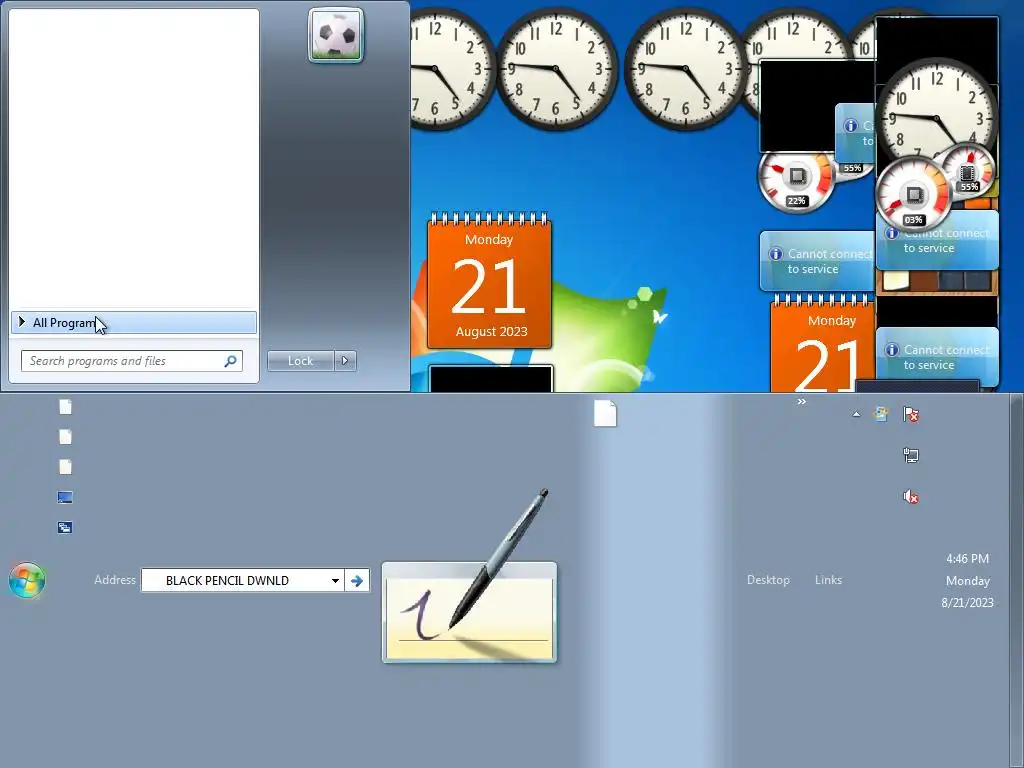Click the magnifier icon in search box
The image size is (1024, 768).
[230, 360]
